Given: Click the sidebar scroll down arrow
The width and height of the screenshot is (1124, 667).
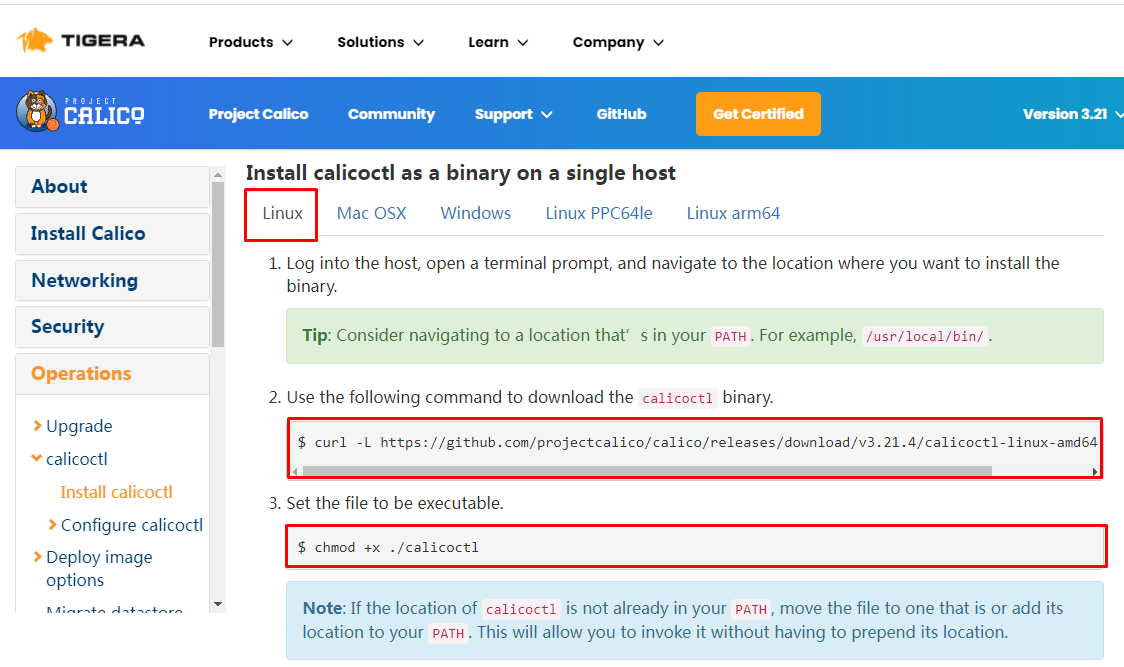Looking at the screenshot, I should [x=218, y=604].
